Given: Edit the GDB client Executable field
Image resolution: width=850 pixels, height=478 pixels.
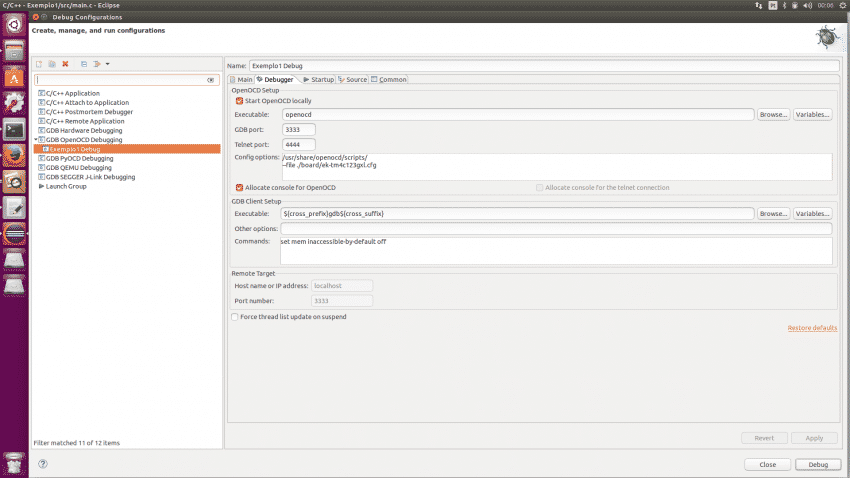Looking at the screenshot, I should pos(517,214).
